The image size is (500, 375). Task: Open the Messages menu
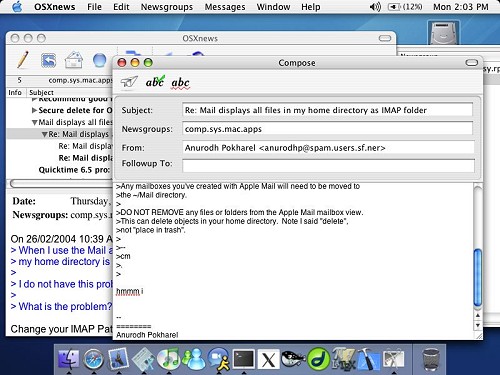coord(225,7)
